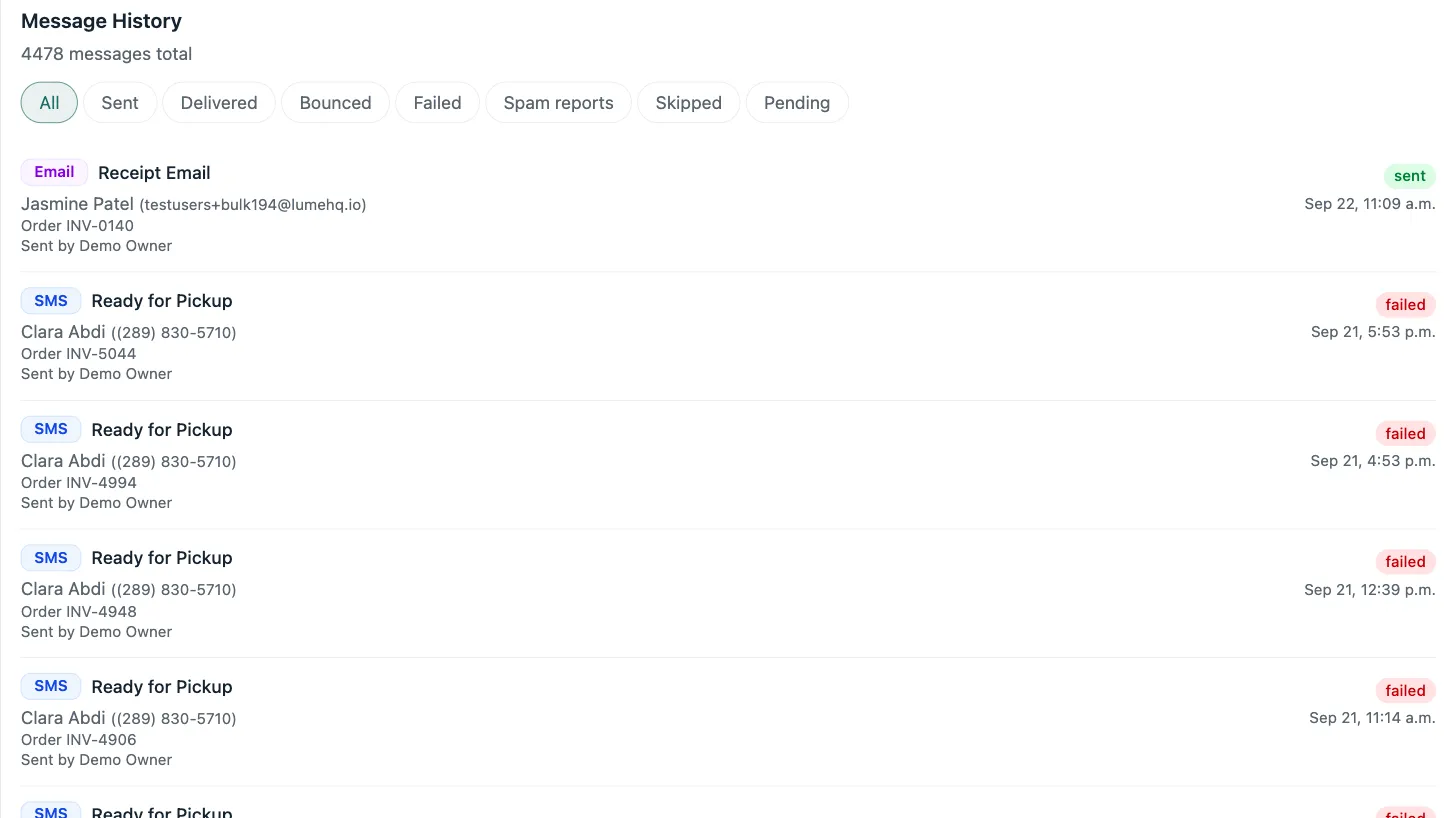
Task: Open Ready for Pickup message for INV-4948
Action: tap(162, 558)
